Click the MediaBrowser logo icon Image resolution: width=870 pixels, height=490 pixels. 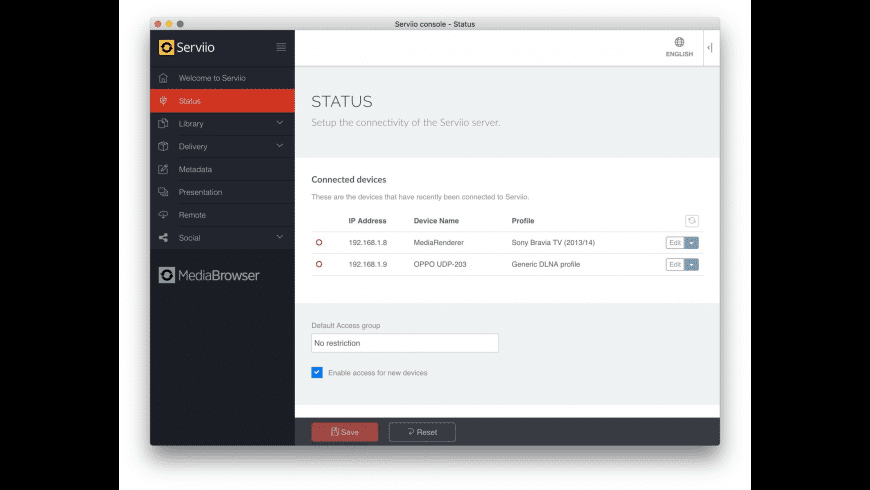tap(166, 275)
